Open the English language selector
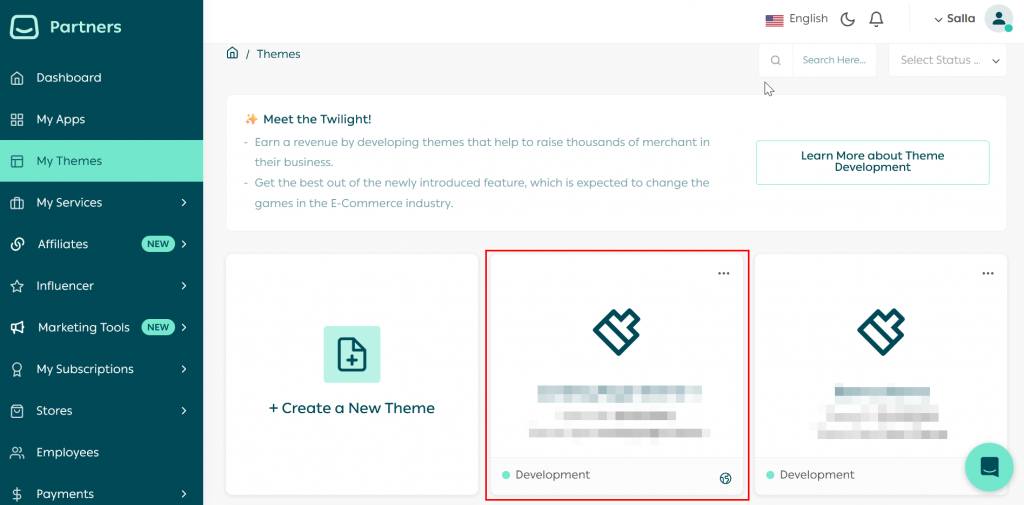 (797, 19)
